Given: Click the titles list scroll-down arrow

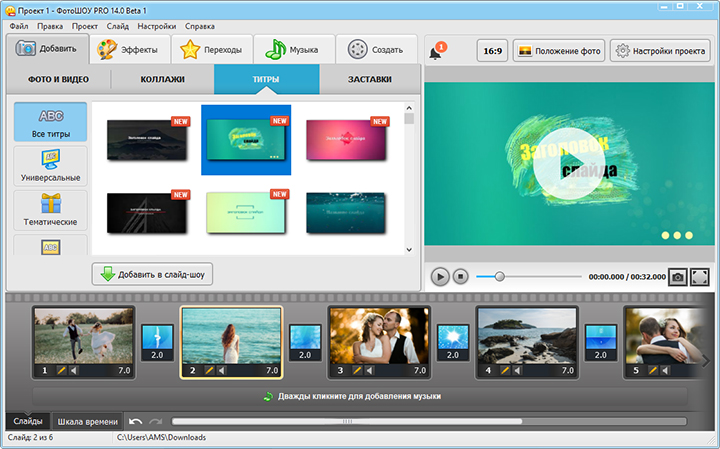Looking at the screenshot, I should click(409, 250).
